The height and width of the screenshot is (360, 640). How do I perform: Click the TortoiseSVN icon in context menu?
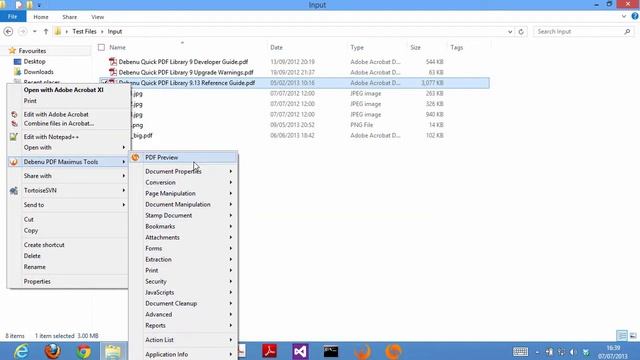click(x=13, y=191)
